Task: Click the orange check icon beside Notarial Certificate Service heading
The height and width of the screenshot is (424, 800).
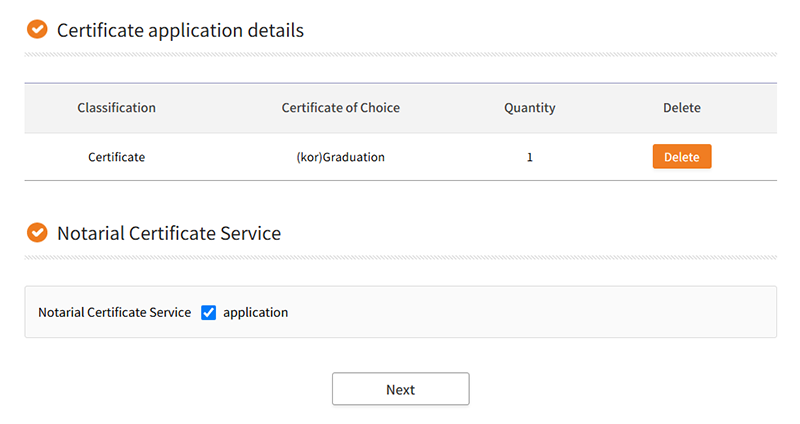Action: tap(37, 233)
